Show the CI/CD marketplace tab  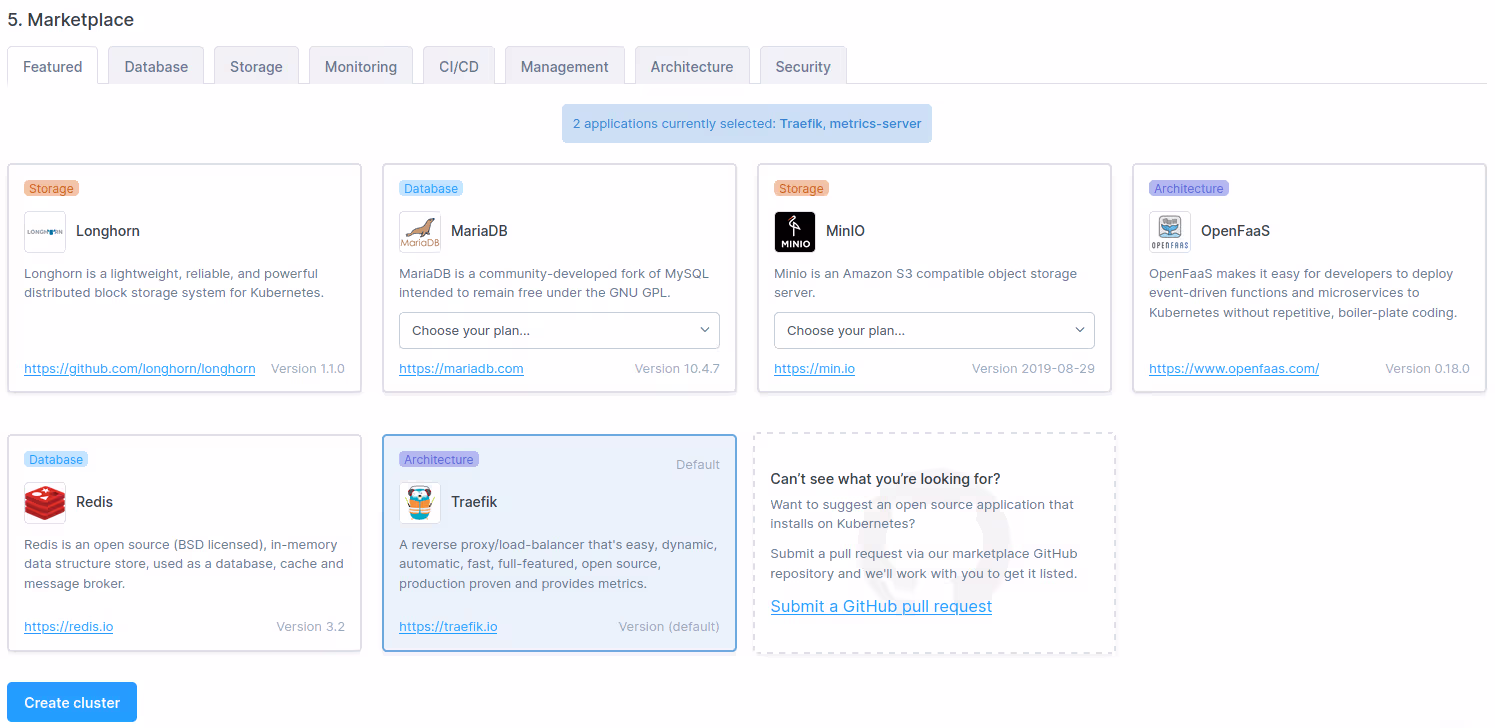pos(459,67)
